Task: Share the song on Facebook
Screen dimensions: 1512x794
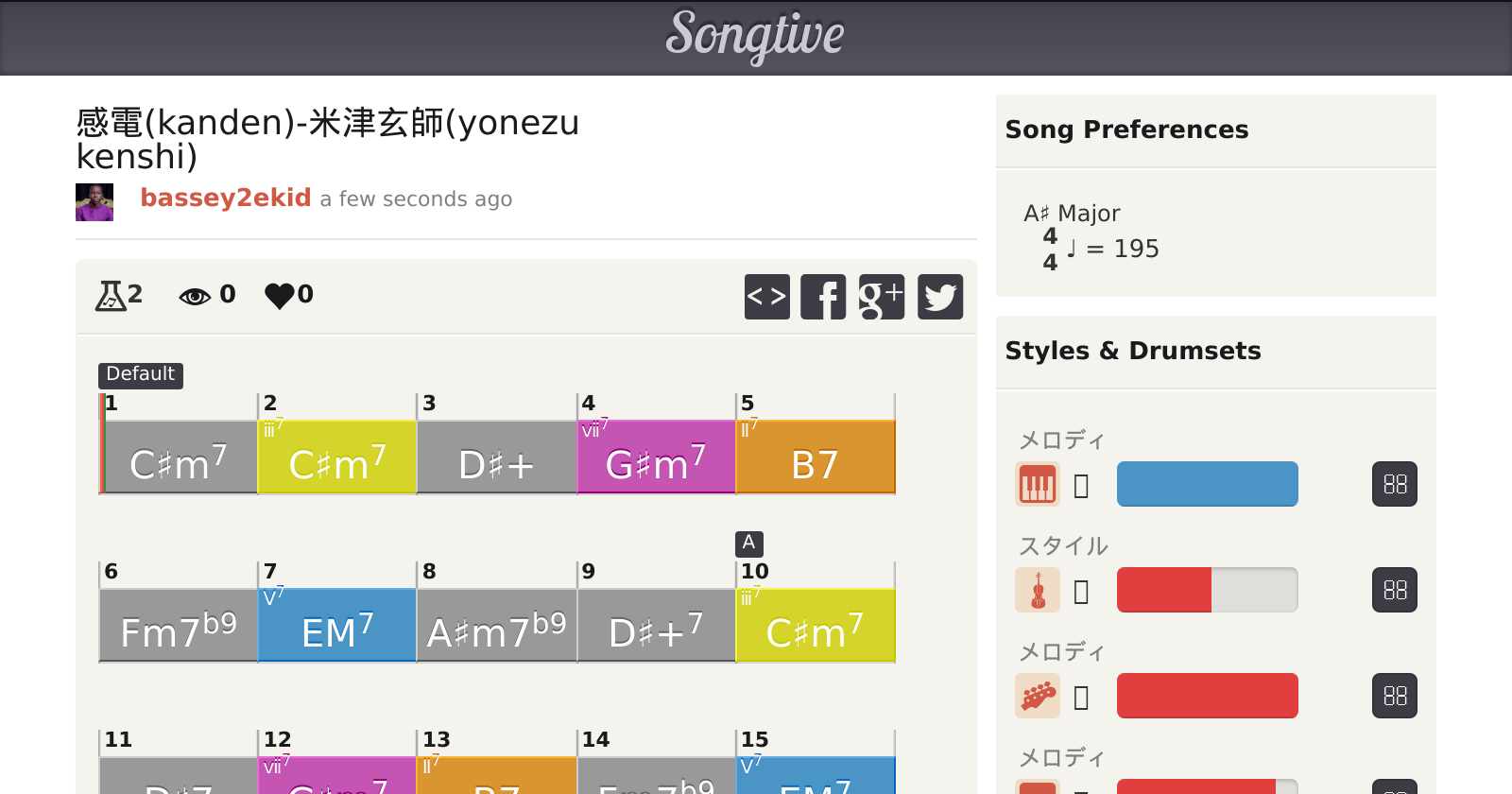Action: pyautogui.click(x=823, y=297)
